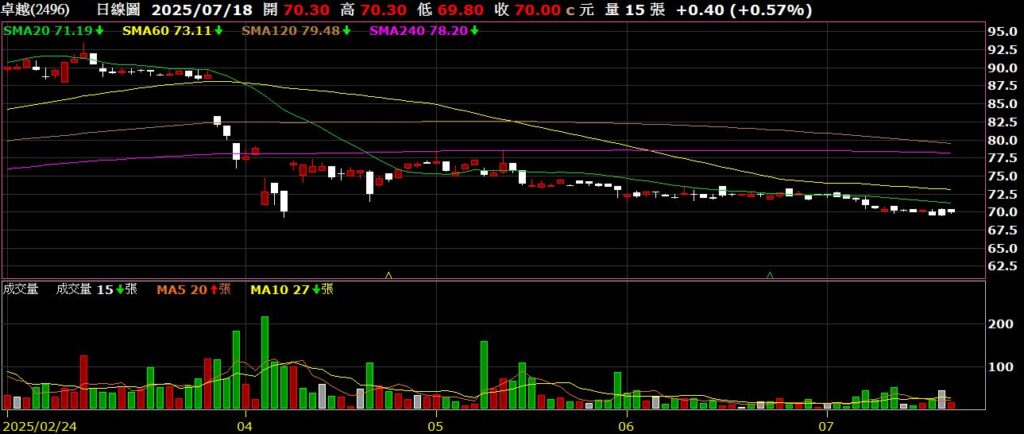Click the +0.40 (+0.57%) price change text
This screenshot has height=434, width=1024.
tap(758, 10)
